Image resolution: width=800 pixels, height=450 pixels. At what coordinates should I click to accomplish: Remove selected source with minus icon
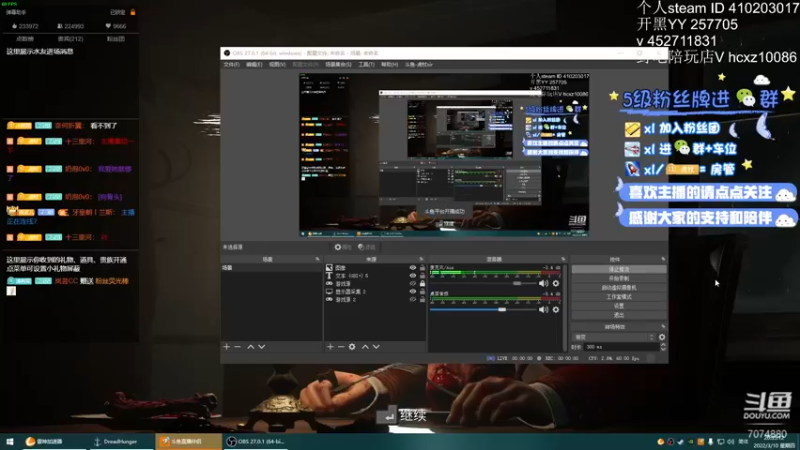pos(341,347)
